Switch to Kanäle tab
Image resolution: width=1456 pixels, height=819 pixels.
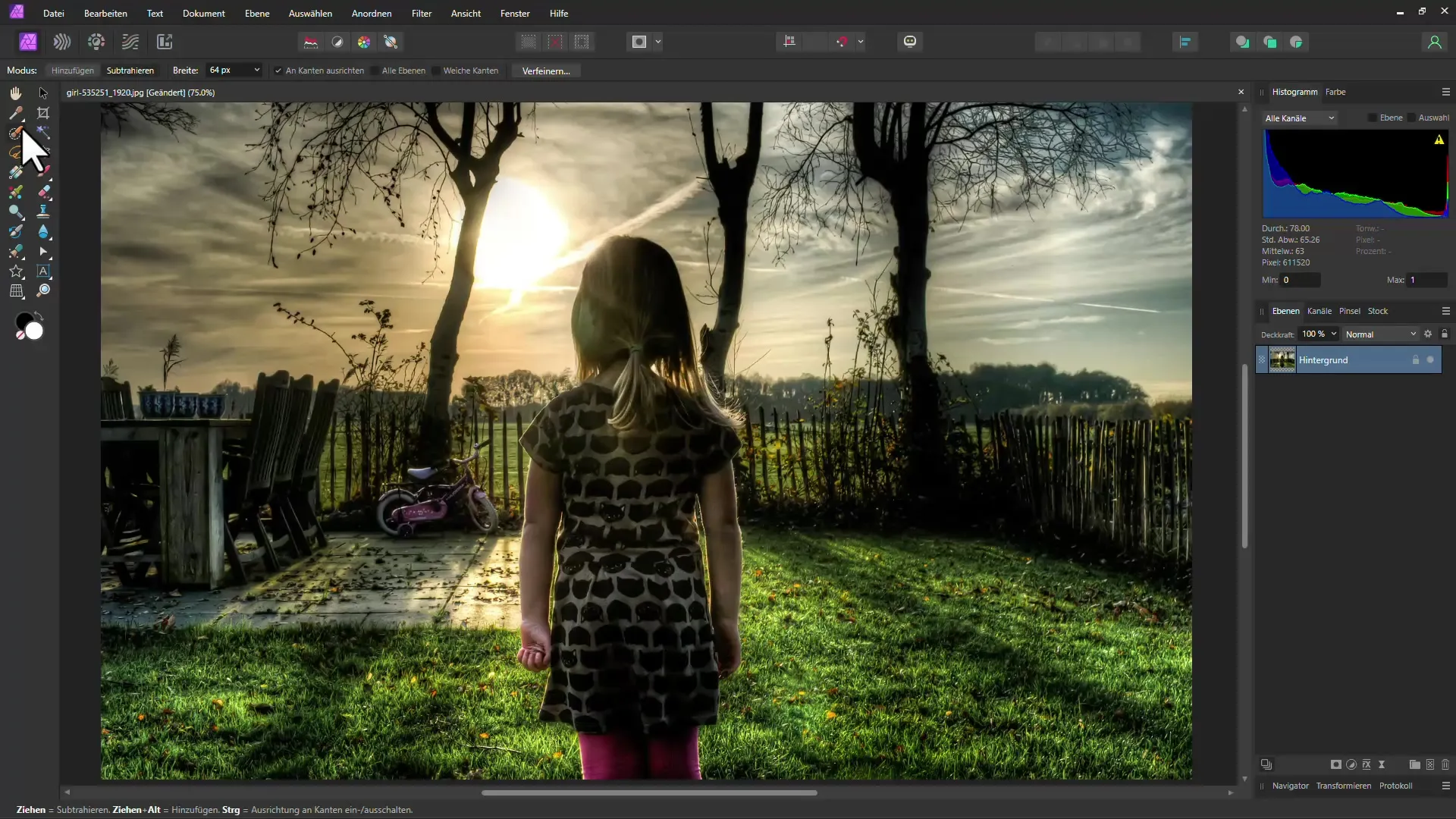tap(1319, 311)
